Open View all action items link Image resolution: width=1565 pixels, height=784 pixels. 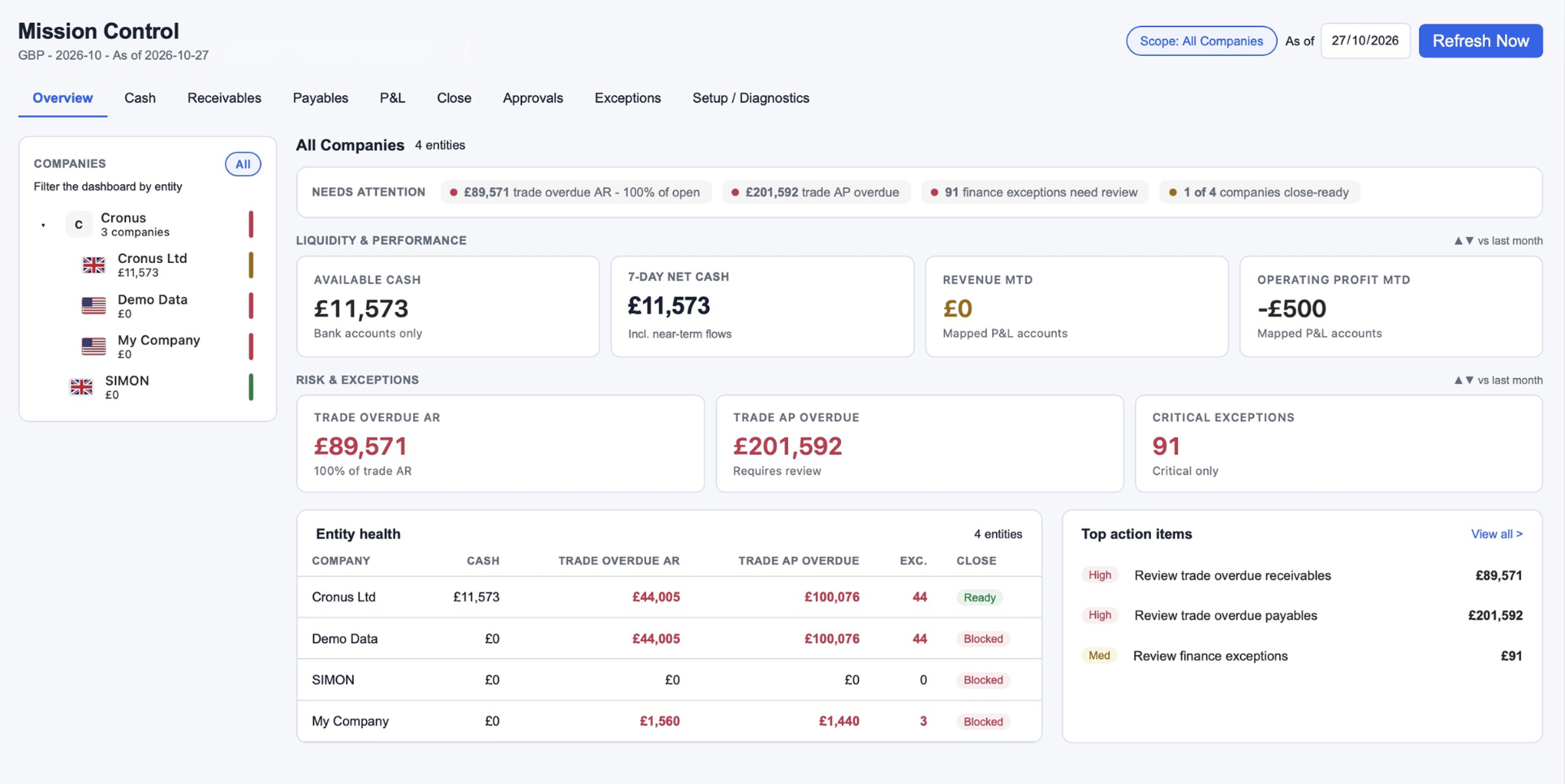pos(1496,534)
